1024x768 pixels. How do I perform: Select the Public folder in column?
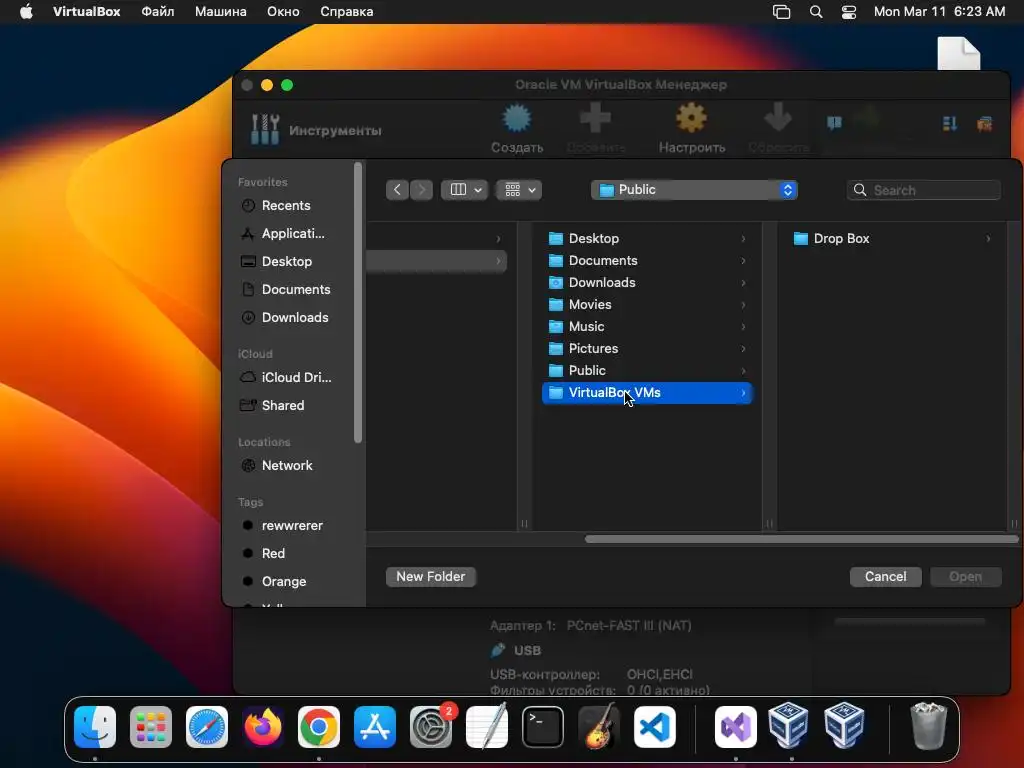coord(647,370)
